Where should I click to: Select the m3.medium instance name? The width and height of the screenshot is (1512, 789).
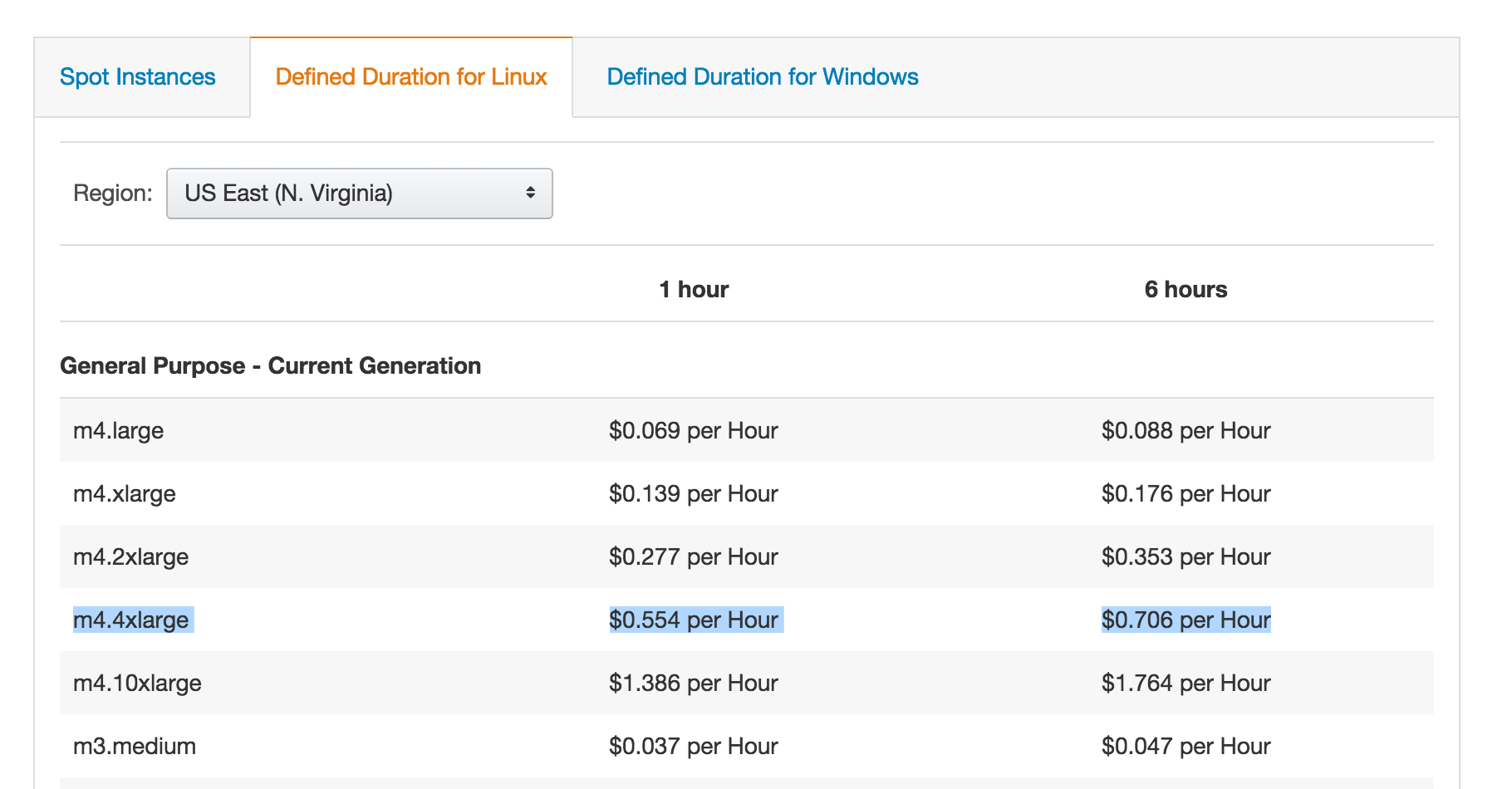coord(135,746)
